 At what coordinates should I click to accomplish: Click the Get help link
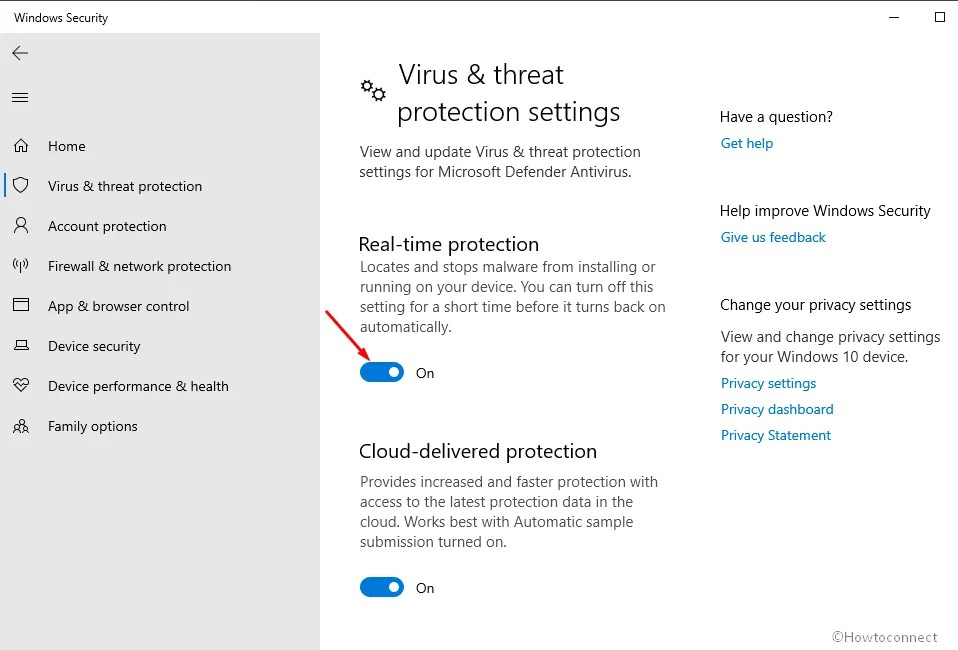click(x=746, y=143)
